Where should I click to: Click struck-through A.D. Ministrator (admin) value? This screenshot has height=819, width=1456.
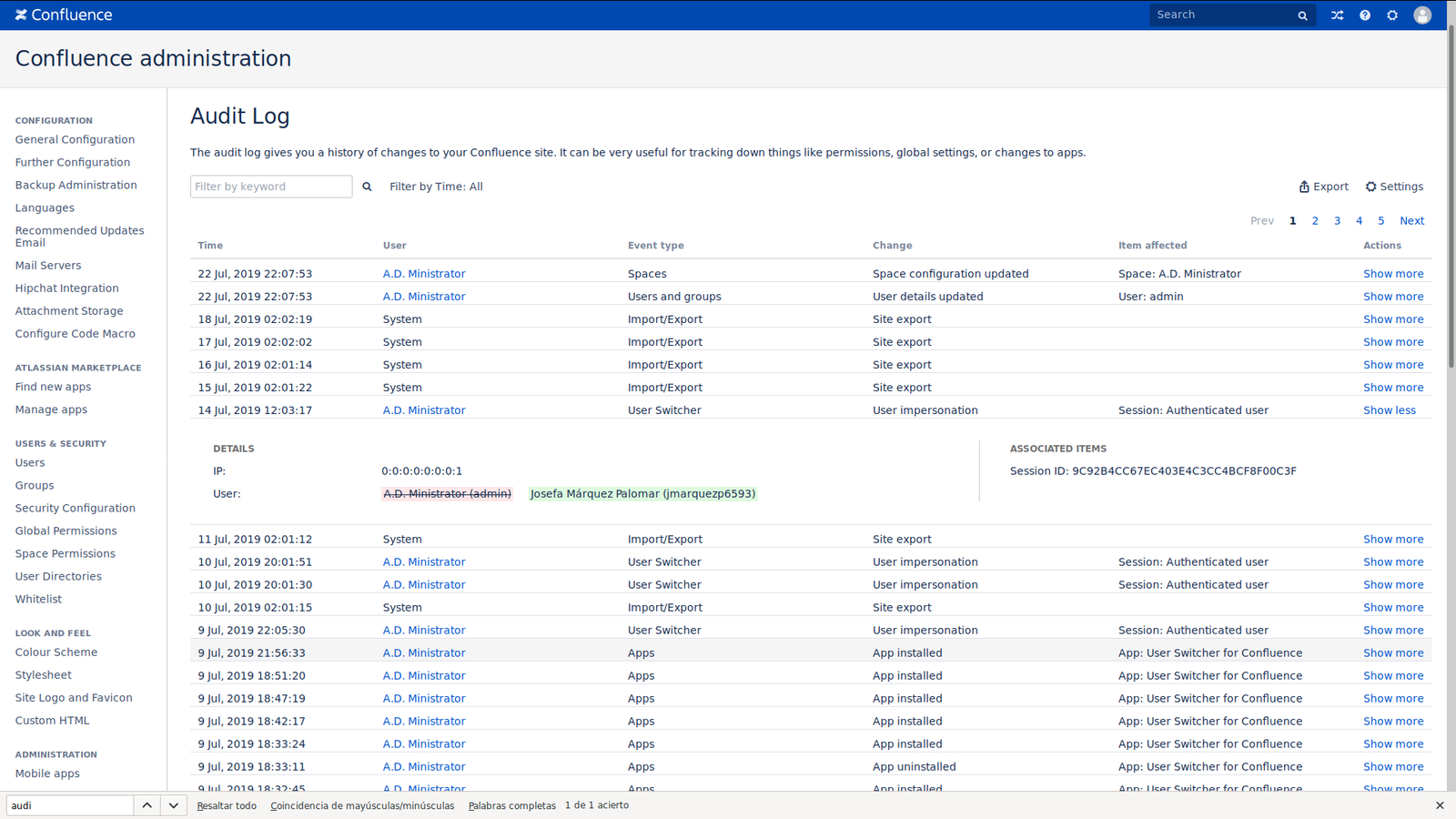pos(447,494)
